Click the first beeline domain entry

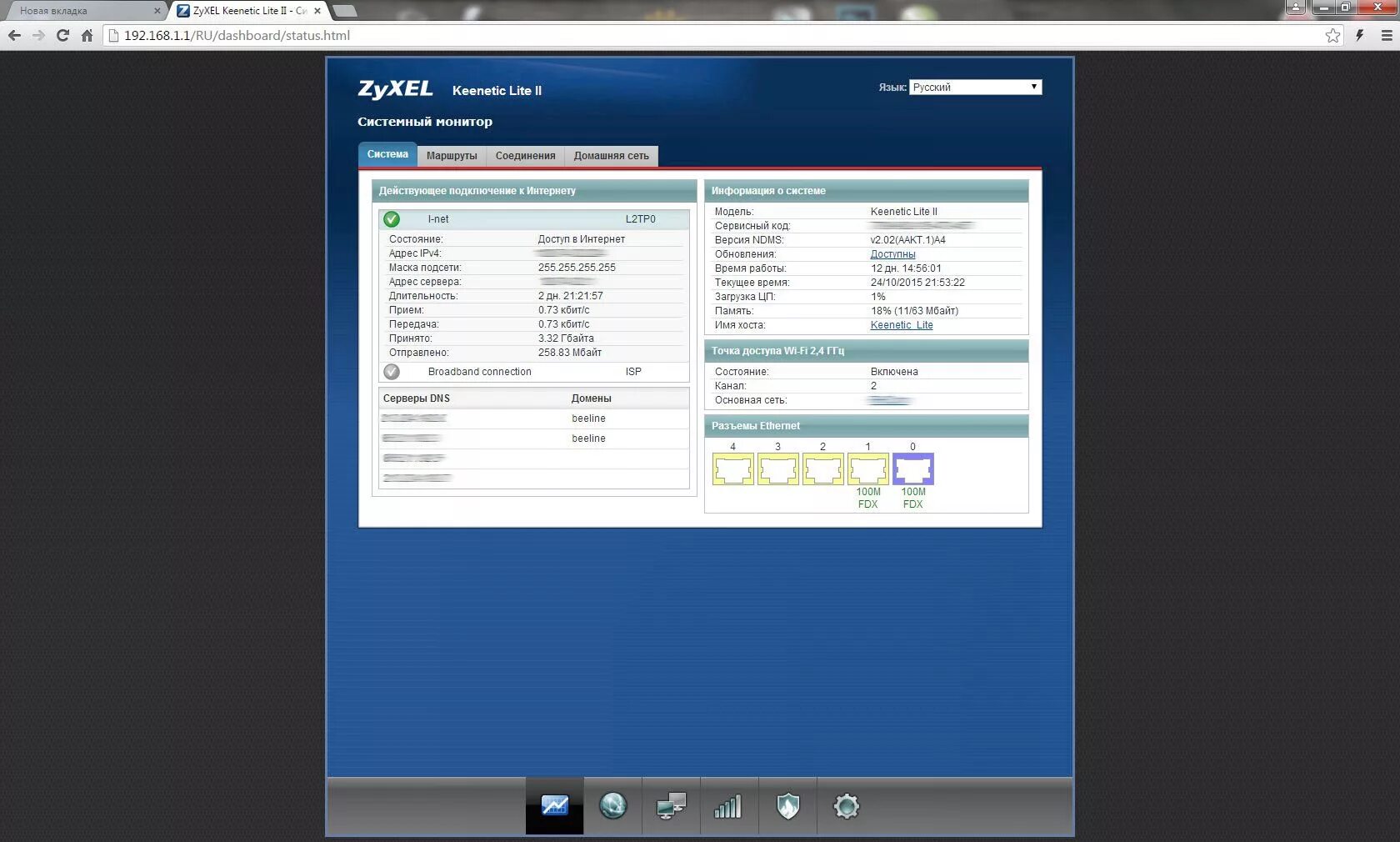[588, 418]
